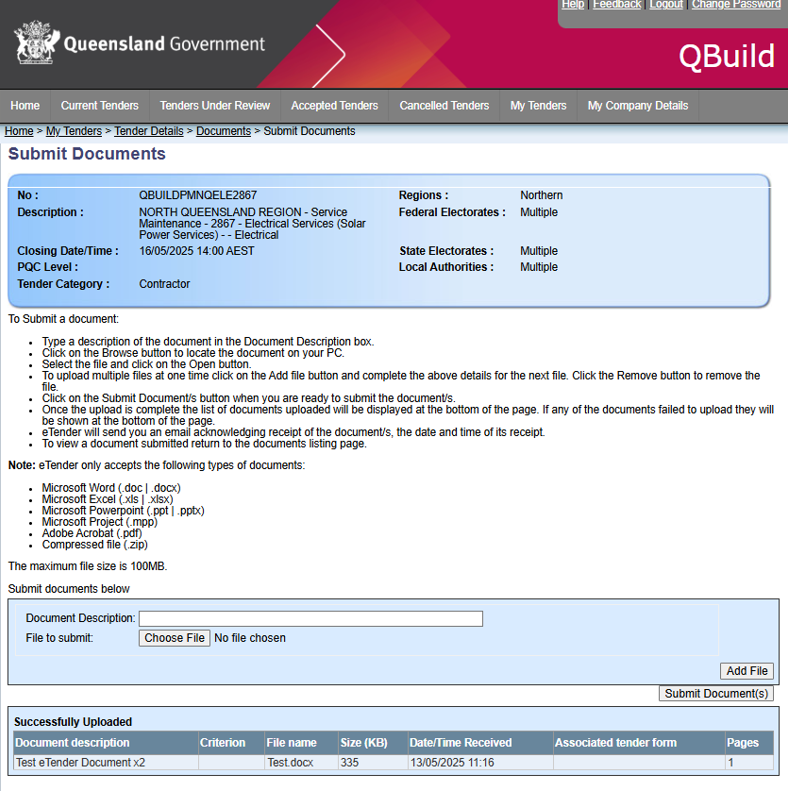Screen dimensions: 788x799
Task: Open the Feedback link
Action: (x=617, y=5)
